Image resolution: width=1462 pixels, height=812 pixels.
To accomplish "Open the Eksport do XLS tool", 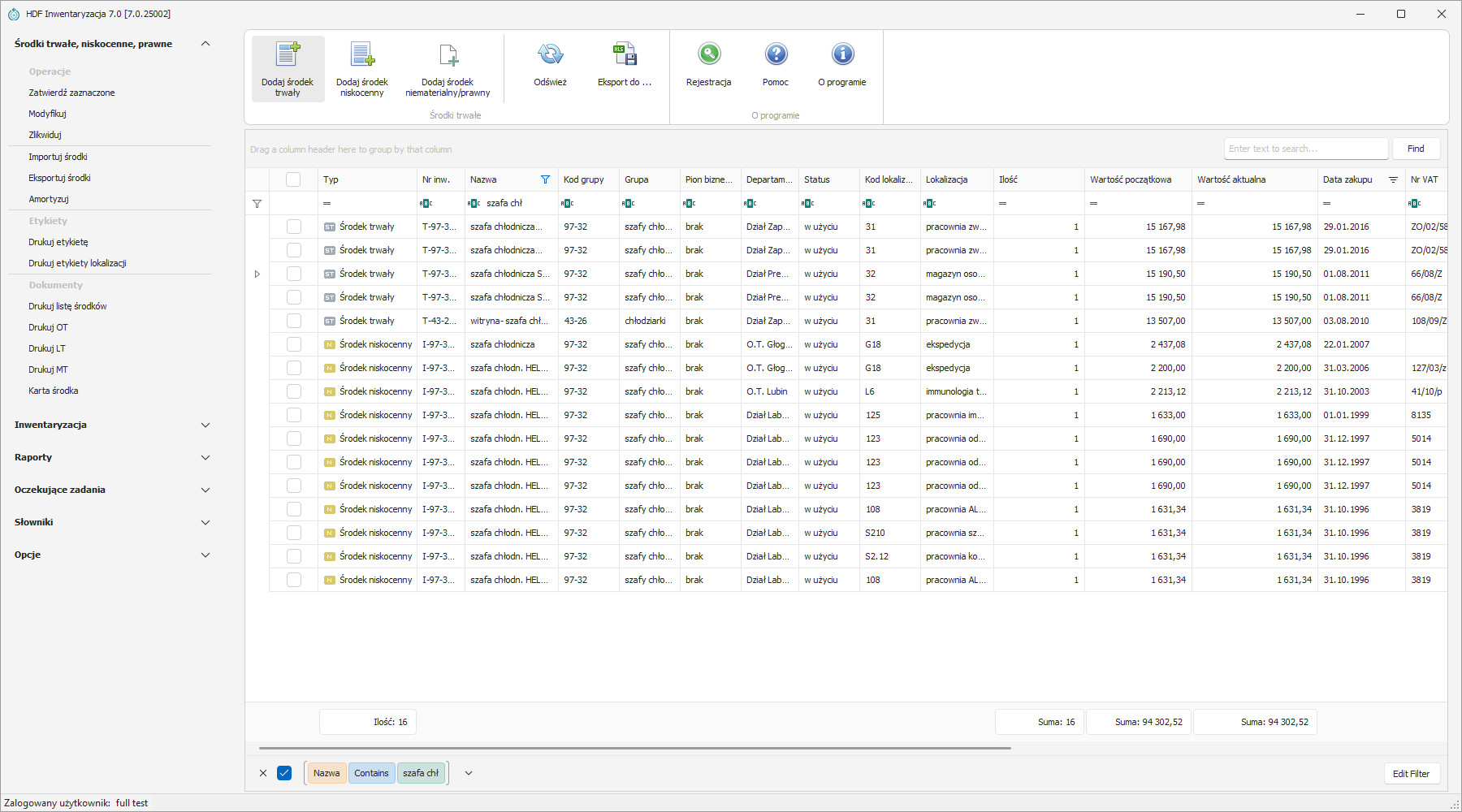I will tap(624, 55).
